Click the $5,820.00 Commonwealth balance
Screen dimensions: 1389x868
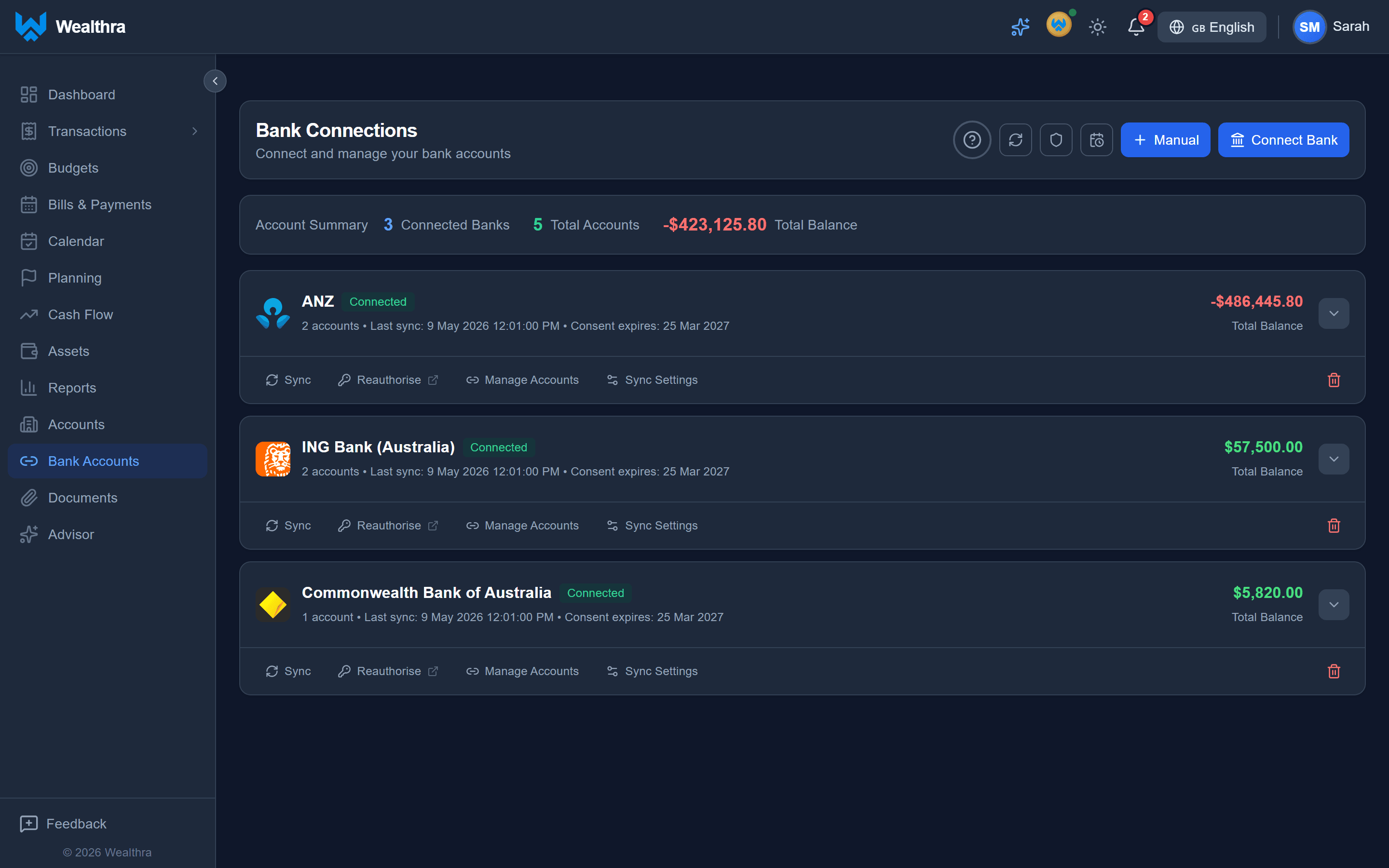click(x=1267, y=593)
